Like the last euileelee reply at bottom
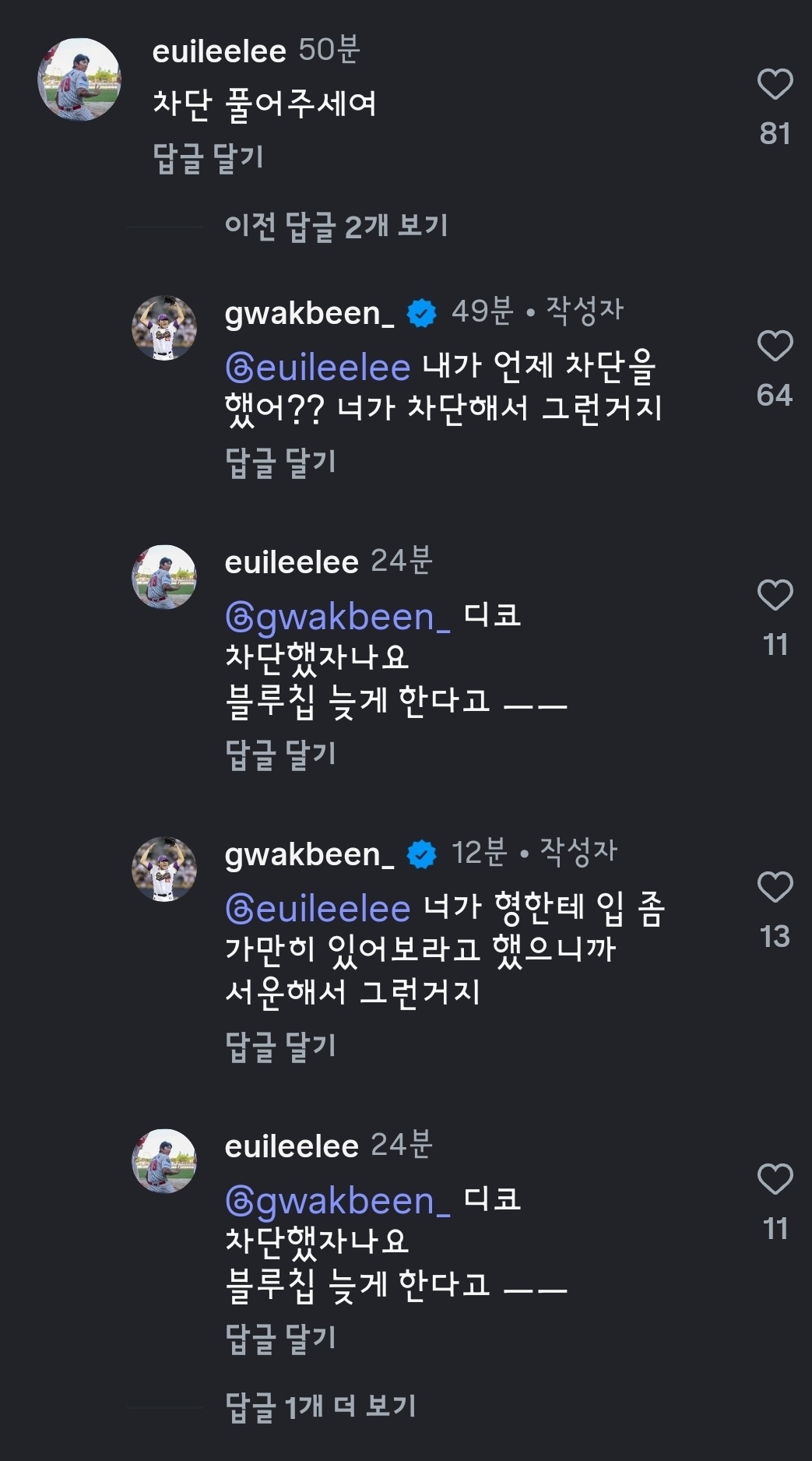 pyautogui.click(x=775, y=1180)
